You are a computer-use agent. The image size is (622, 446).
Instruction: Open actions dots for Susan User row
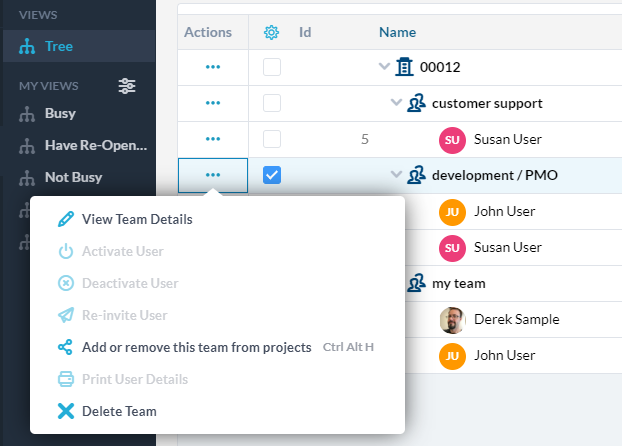[212, 139]
